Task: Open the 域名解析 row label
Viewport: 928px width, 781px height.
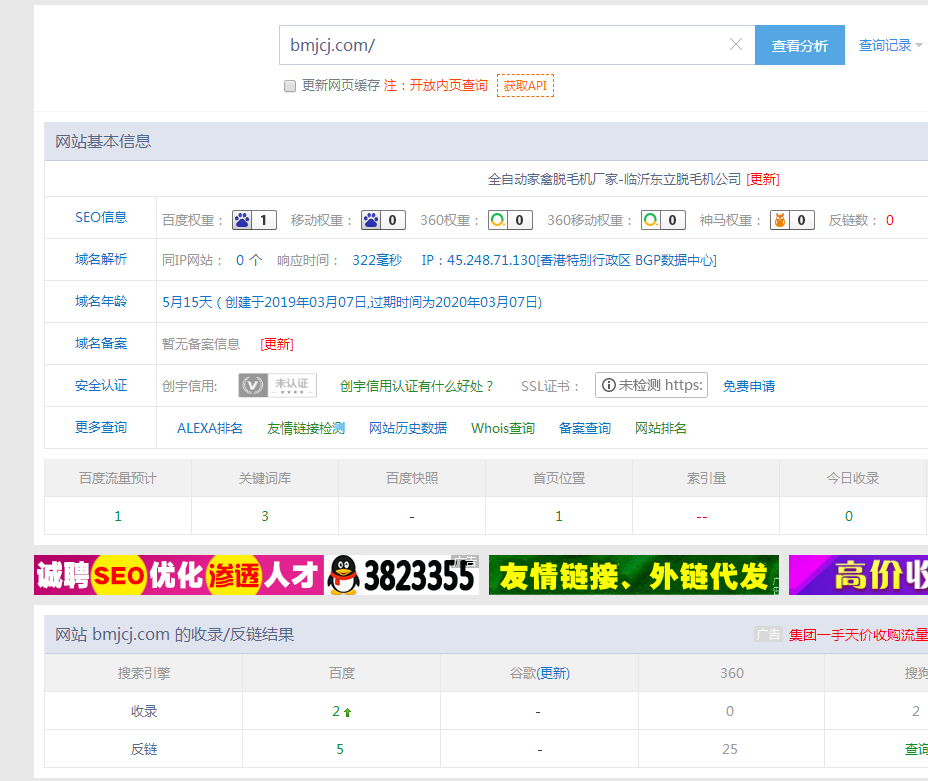Action: pyautogui.click(x=101, y=259)
